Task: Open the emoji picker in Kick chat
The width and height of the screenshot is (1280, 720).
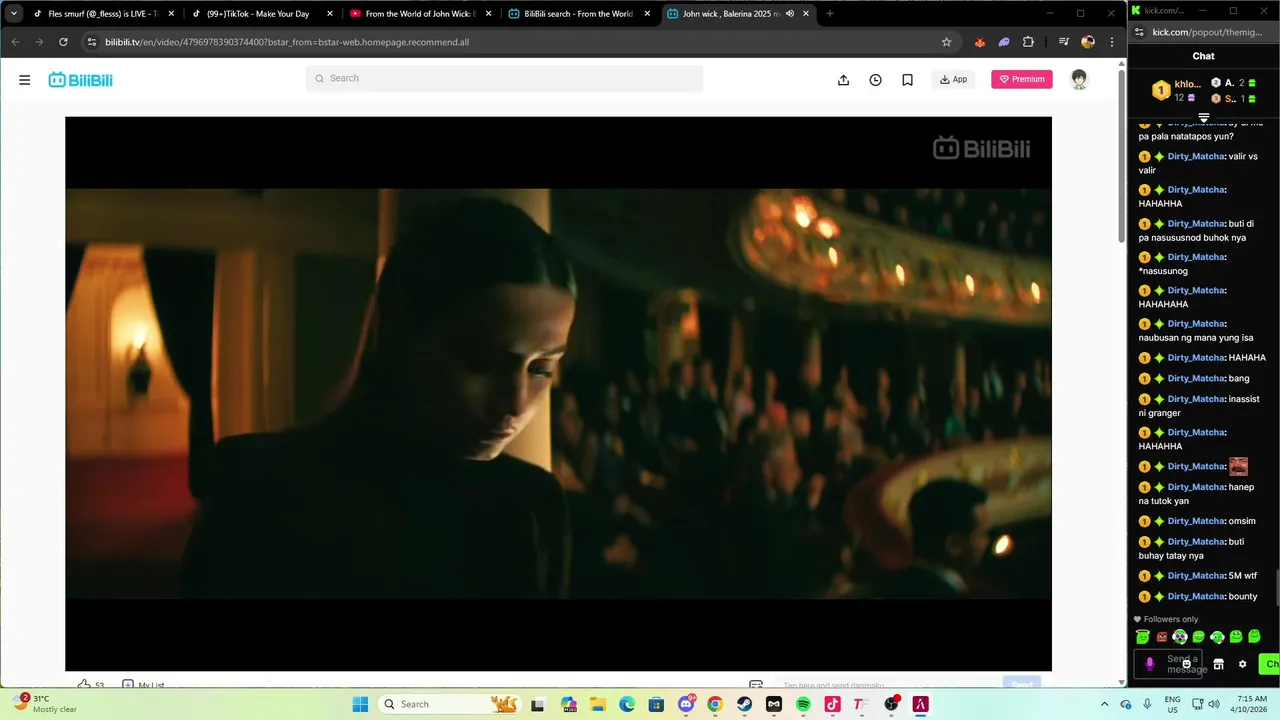Action: 1187,664
